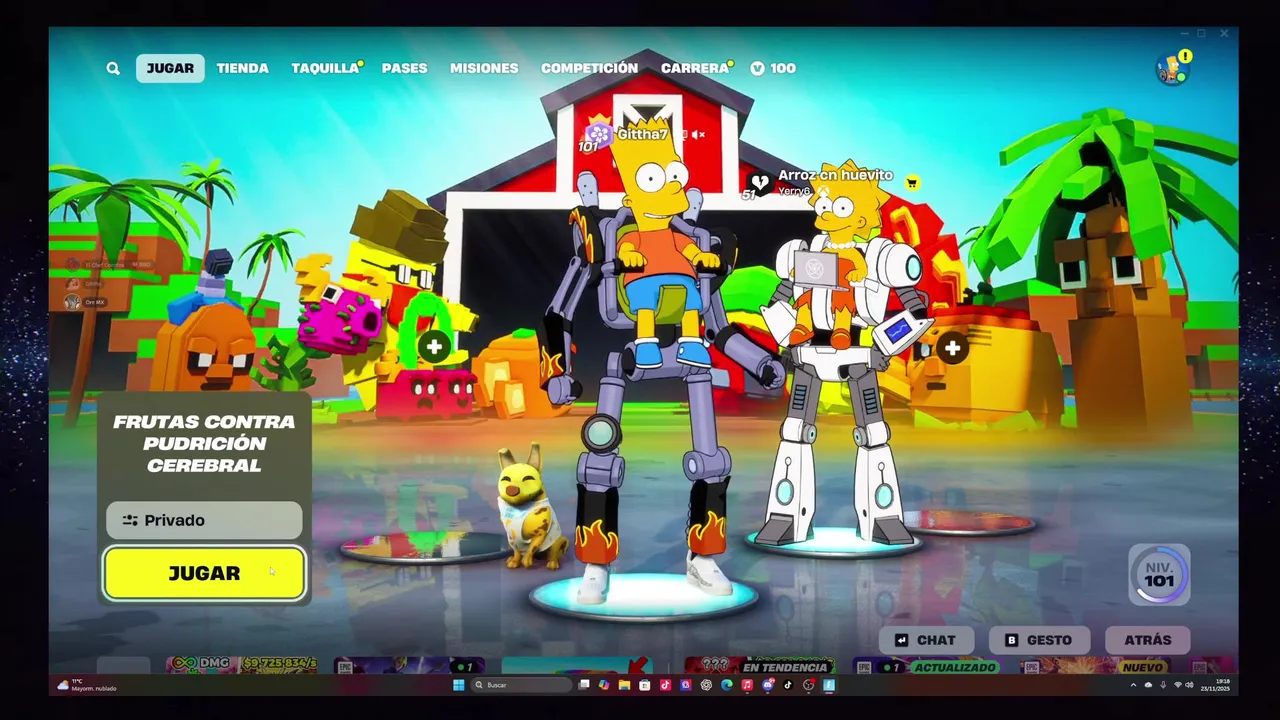The height and width of the screenshot is (720, 1280).
Task: Invite a player with the right plus slot
Action: (x=952, y=348)
